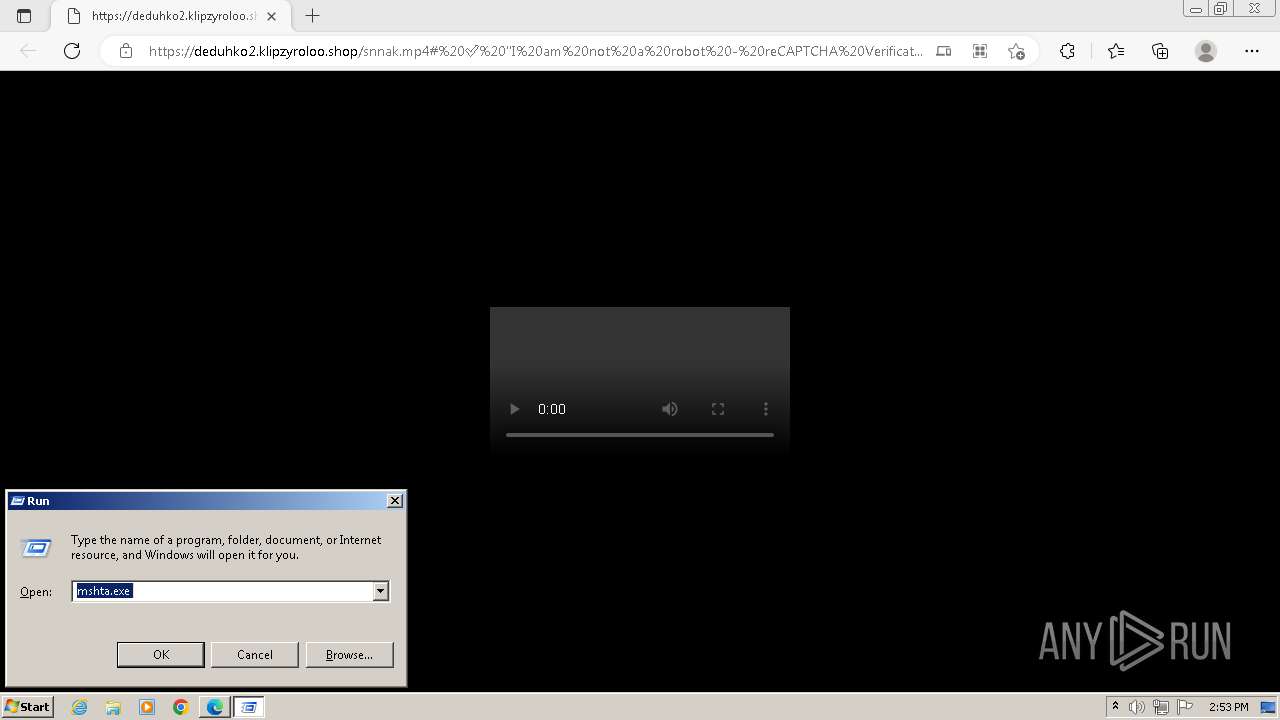Open the tab actions menu icon
This screenshot has height=720, width=1280.
[24, 16]
